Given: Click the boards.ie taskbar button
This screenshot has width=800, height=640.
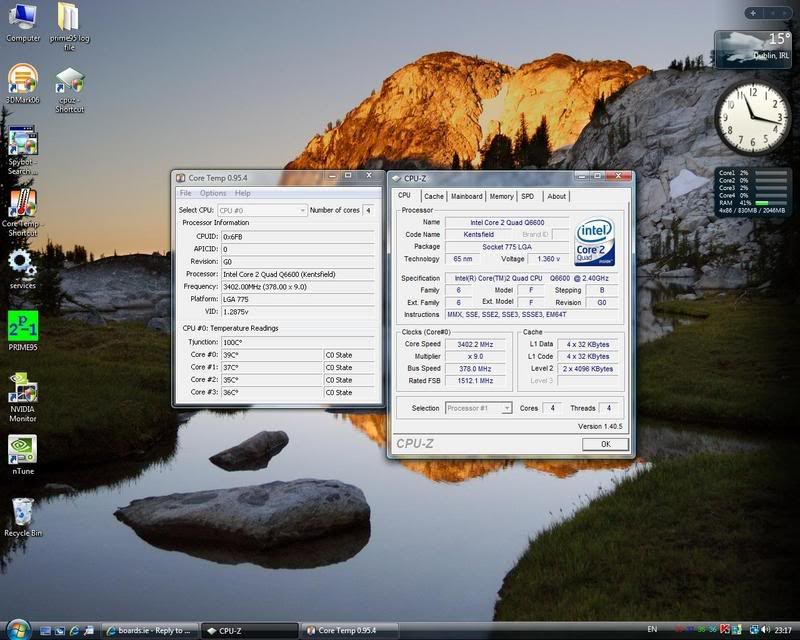Looking at the screenshot, I should tap(149, 631).
